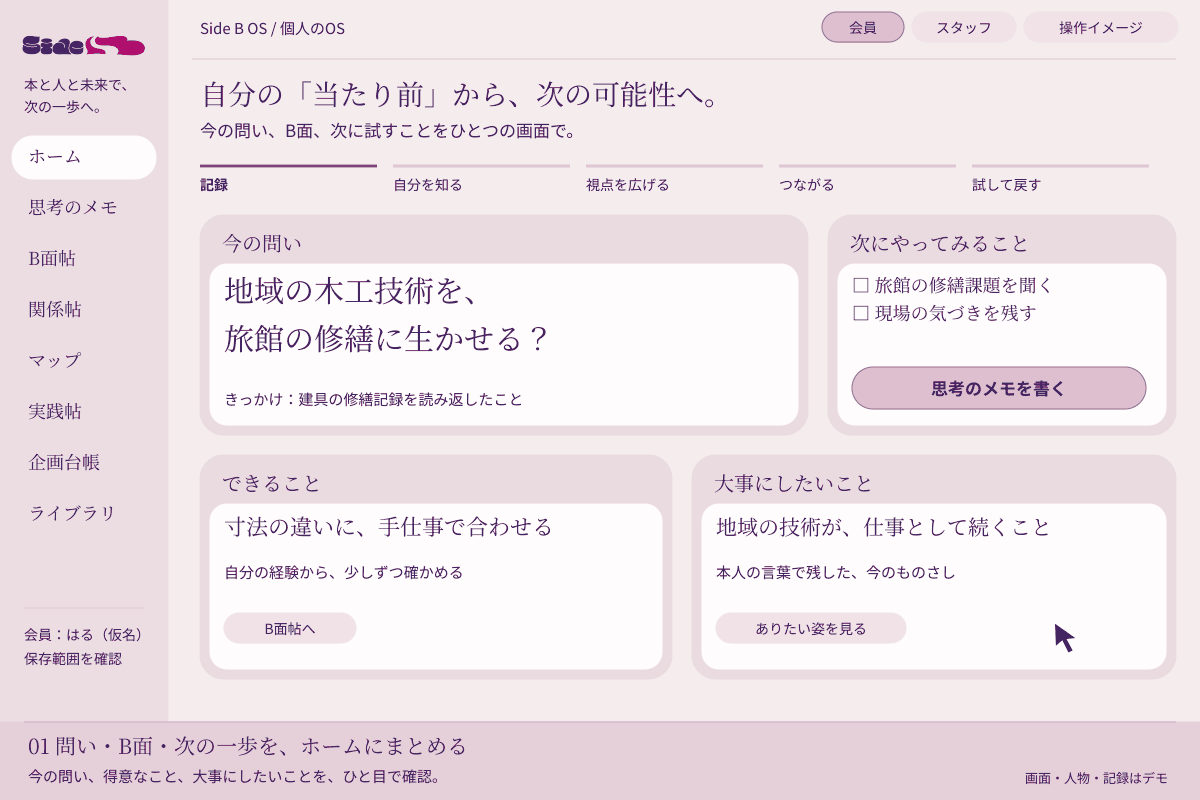Open ホーム in the sidebar
1200x800 pixels.
coord(84,157)
